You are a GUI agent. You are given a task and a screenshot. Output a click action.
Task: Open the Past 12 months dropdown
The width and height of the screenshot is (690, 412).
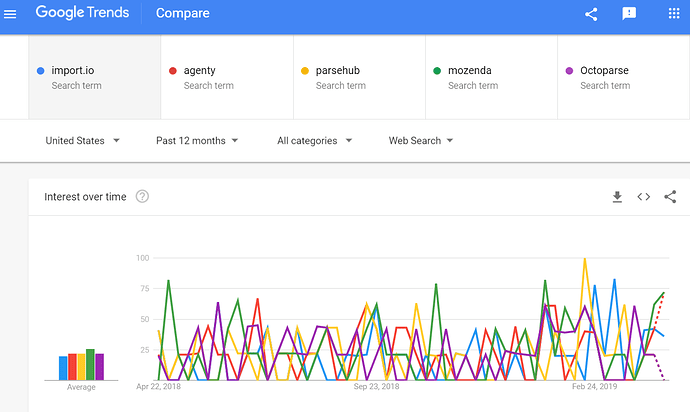coord(197,140)
